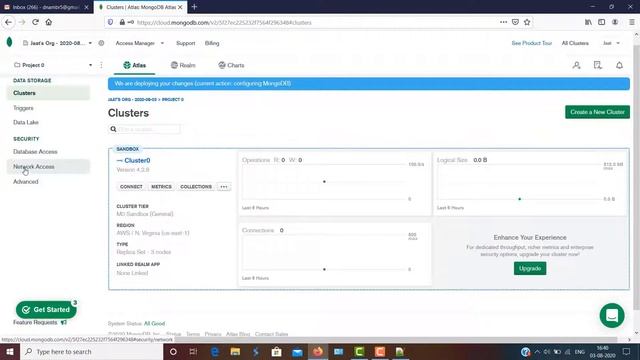This screenshot has height=360, width=640.
Task: Select Triggers in sidebar
Action: [x=23, y=108]
